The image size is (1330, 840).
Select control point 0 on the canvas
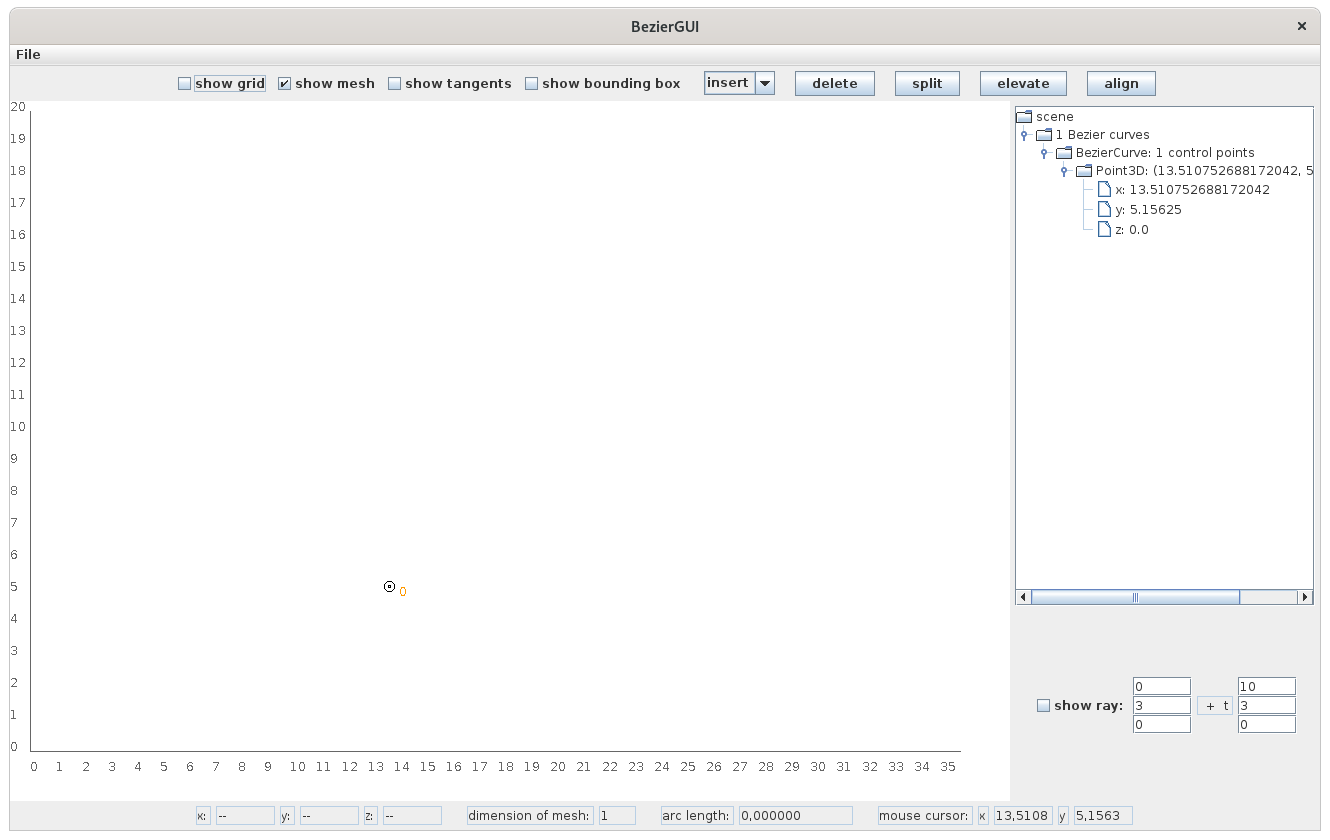(390, 587)
